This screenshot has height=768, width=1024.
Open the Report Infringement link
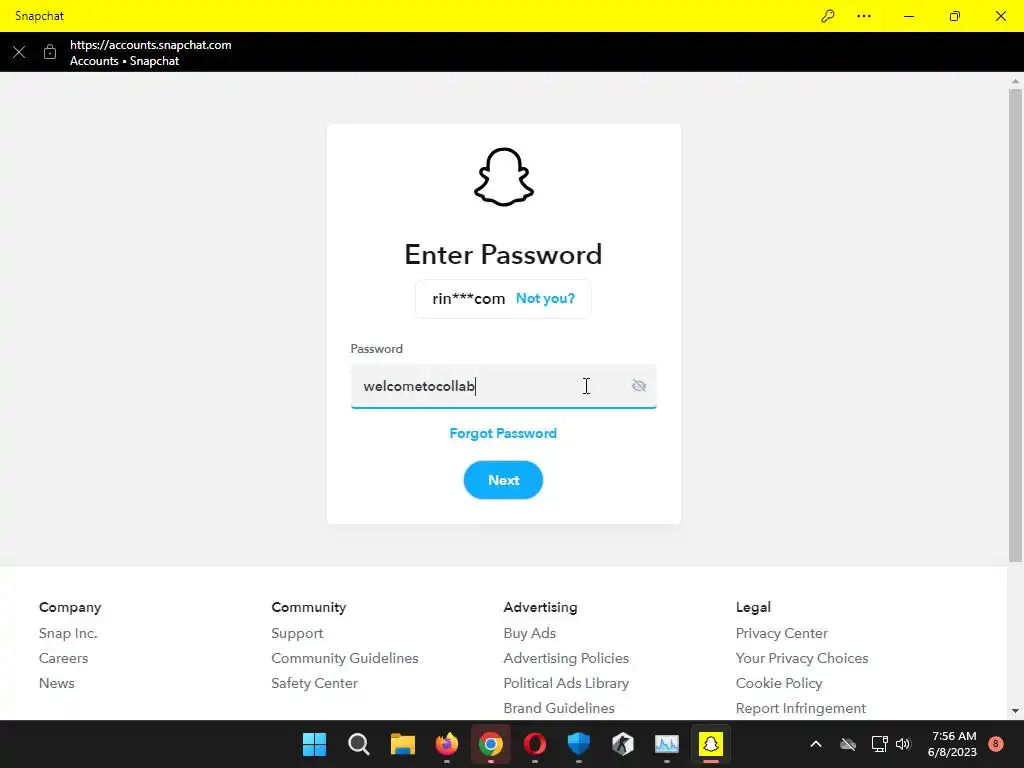[801, 708]
